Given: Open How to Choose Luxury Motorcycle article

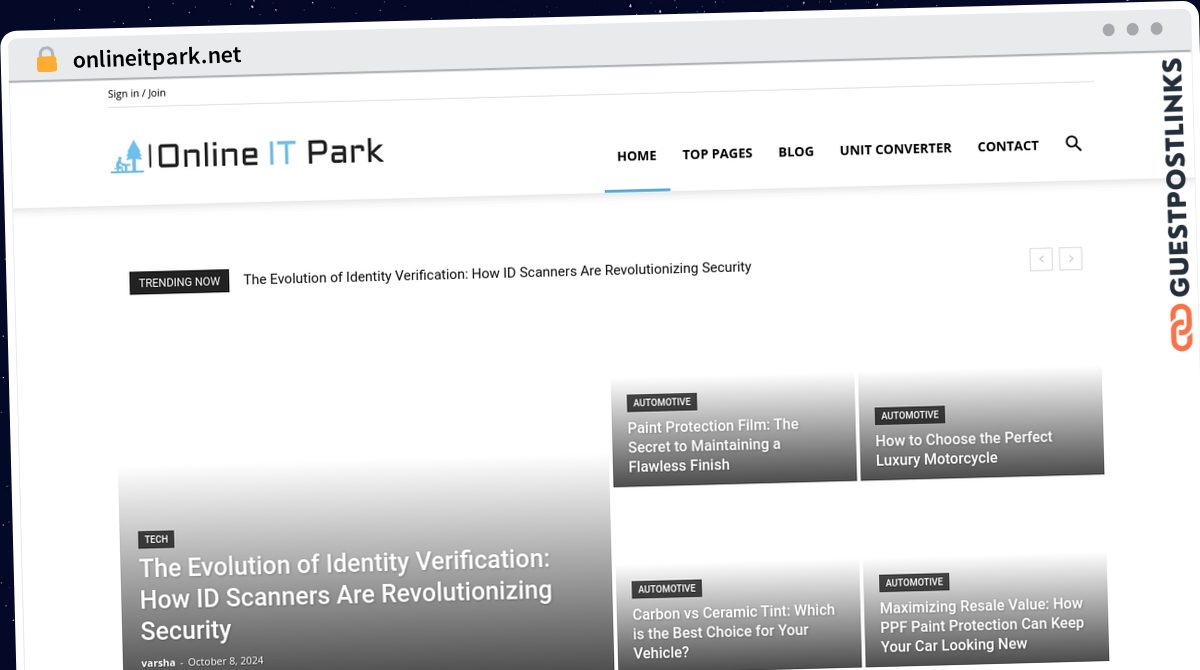Looking at the screenshot, I should [964, 448].
